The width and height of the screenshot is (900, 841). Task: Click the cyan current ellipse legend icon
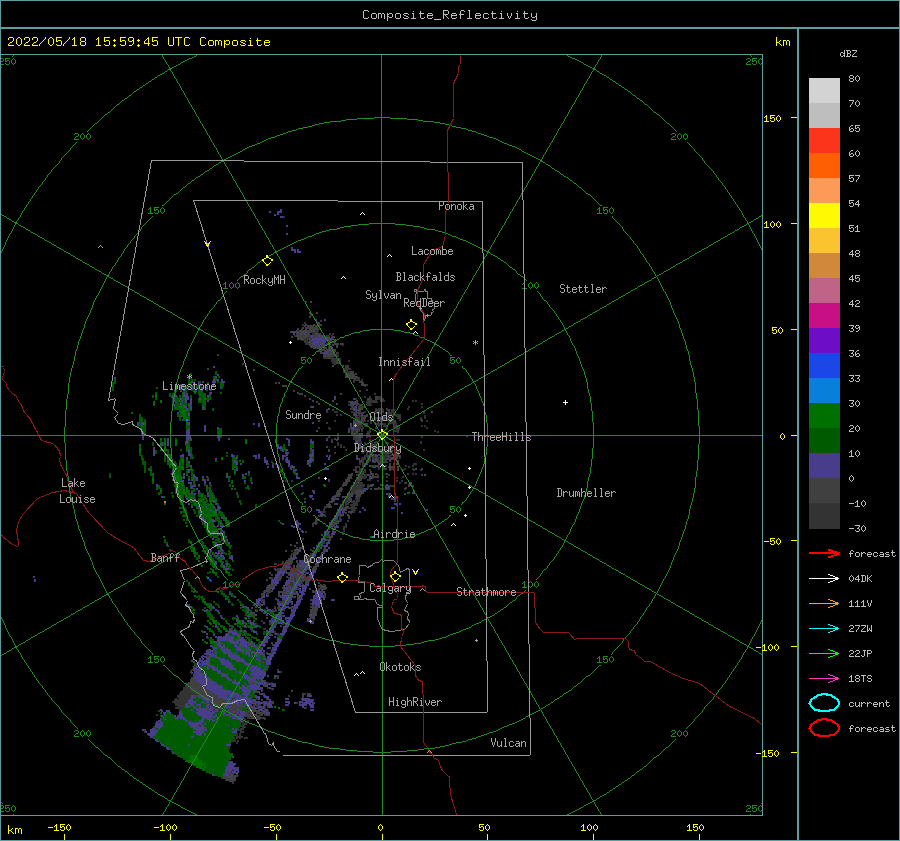click(x=824, y=703)
